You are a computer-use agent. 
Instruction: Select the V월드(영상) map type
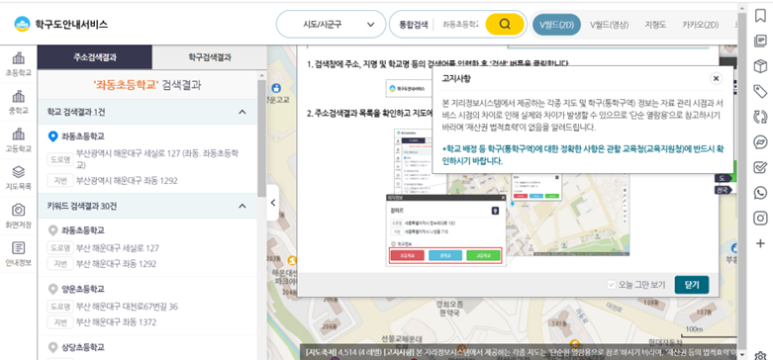point(609,25)
